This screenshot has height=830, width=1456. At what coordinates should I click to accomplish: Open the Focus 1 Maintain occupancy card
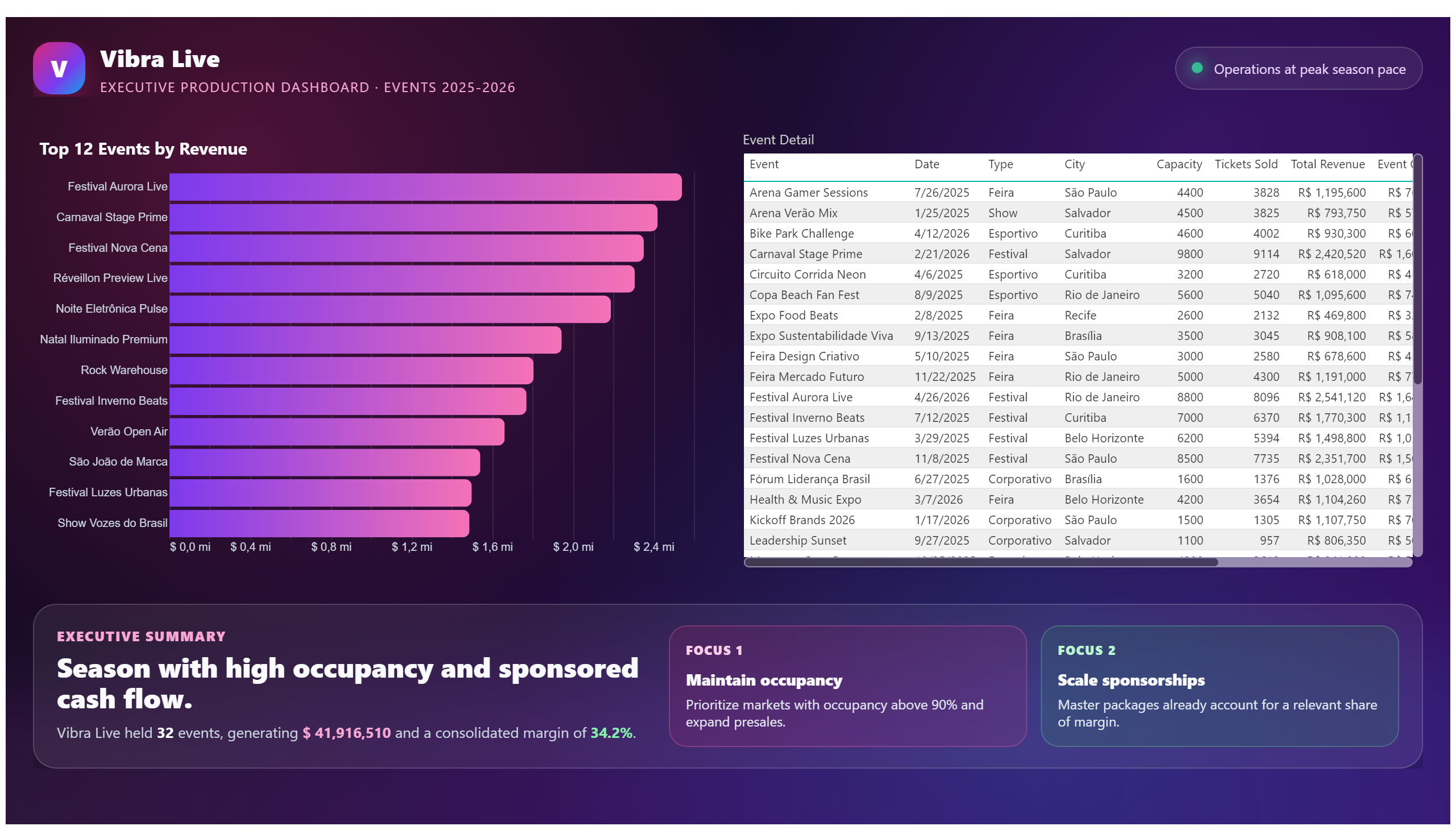847,686
